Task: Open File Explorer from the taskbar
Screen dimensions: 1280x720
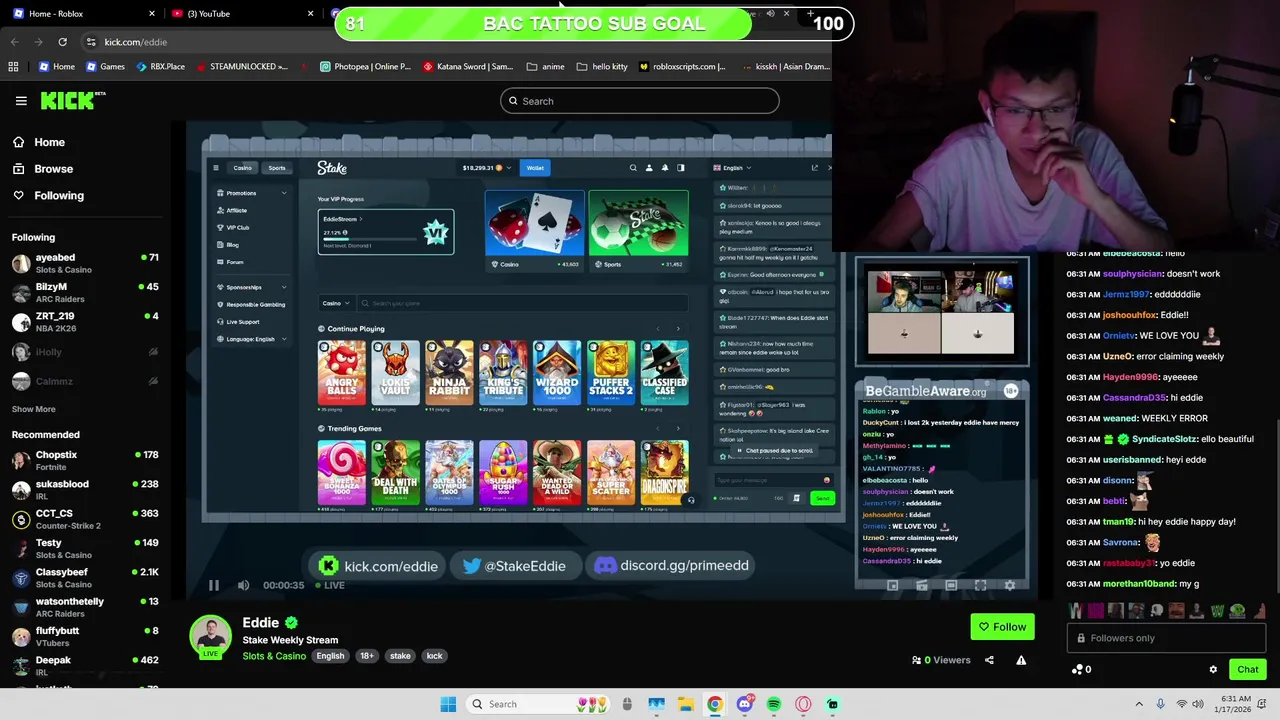Action: [x=686, y=704]
